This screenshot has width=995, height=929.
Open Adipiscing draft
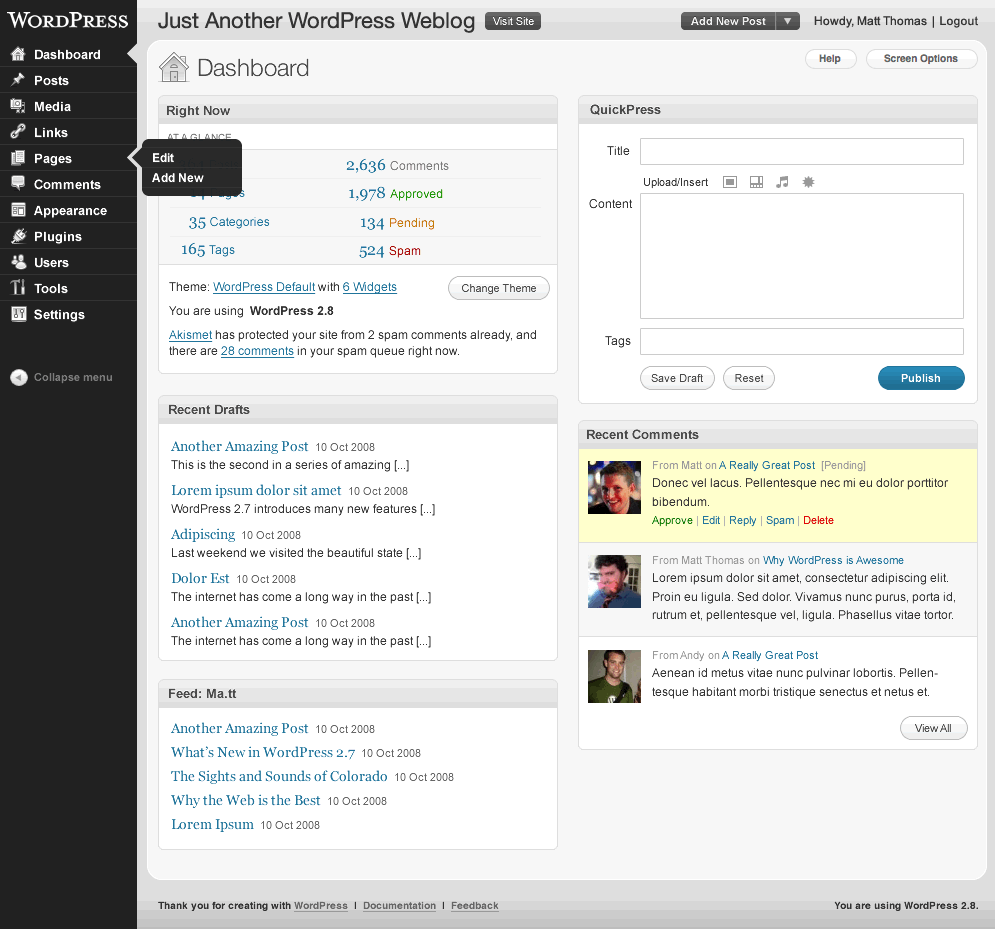tap(203, 534)
